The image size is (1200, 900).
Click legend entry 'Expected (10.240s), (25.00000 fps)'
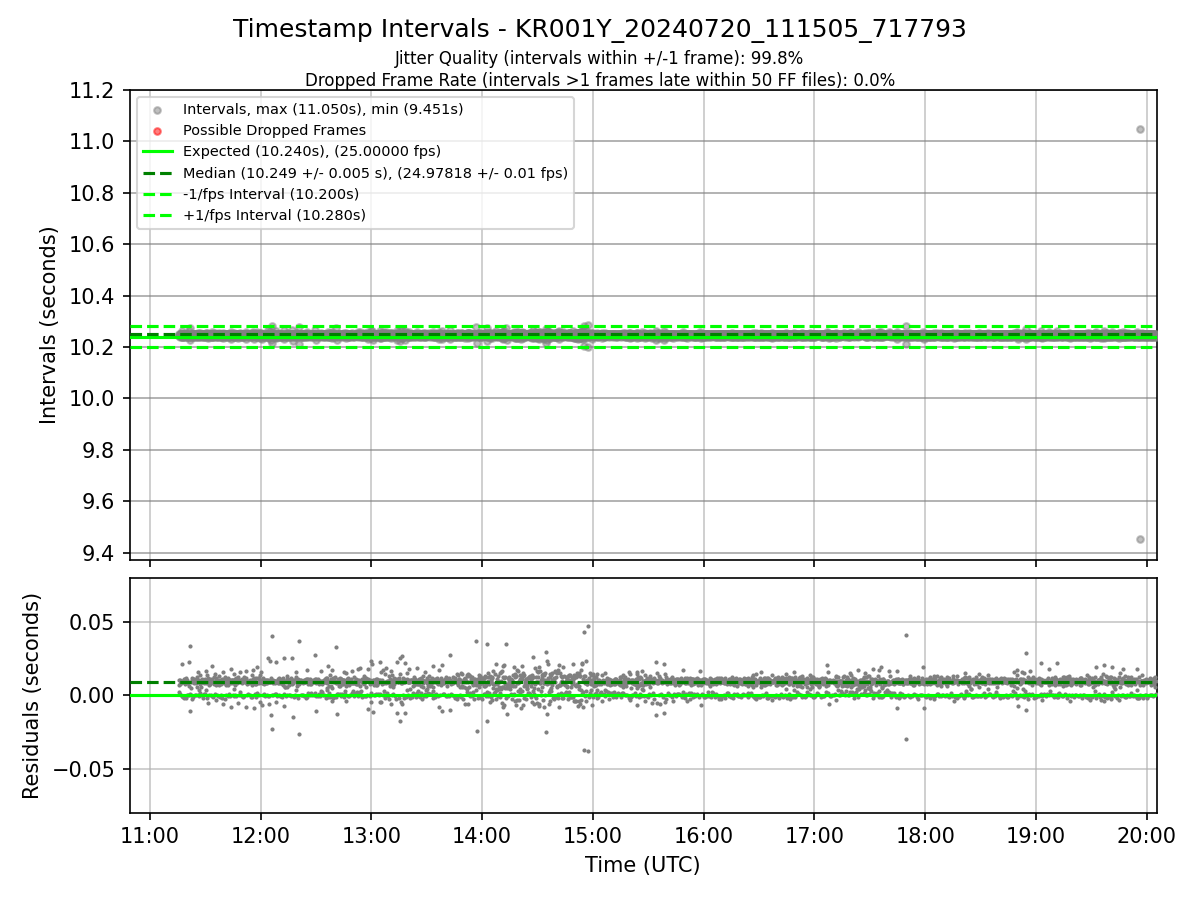pyautogui.click(x=312, y=152)
